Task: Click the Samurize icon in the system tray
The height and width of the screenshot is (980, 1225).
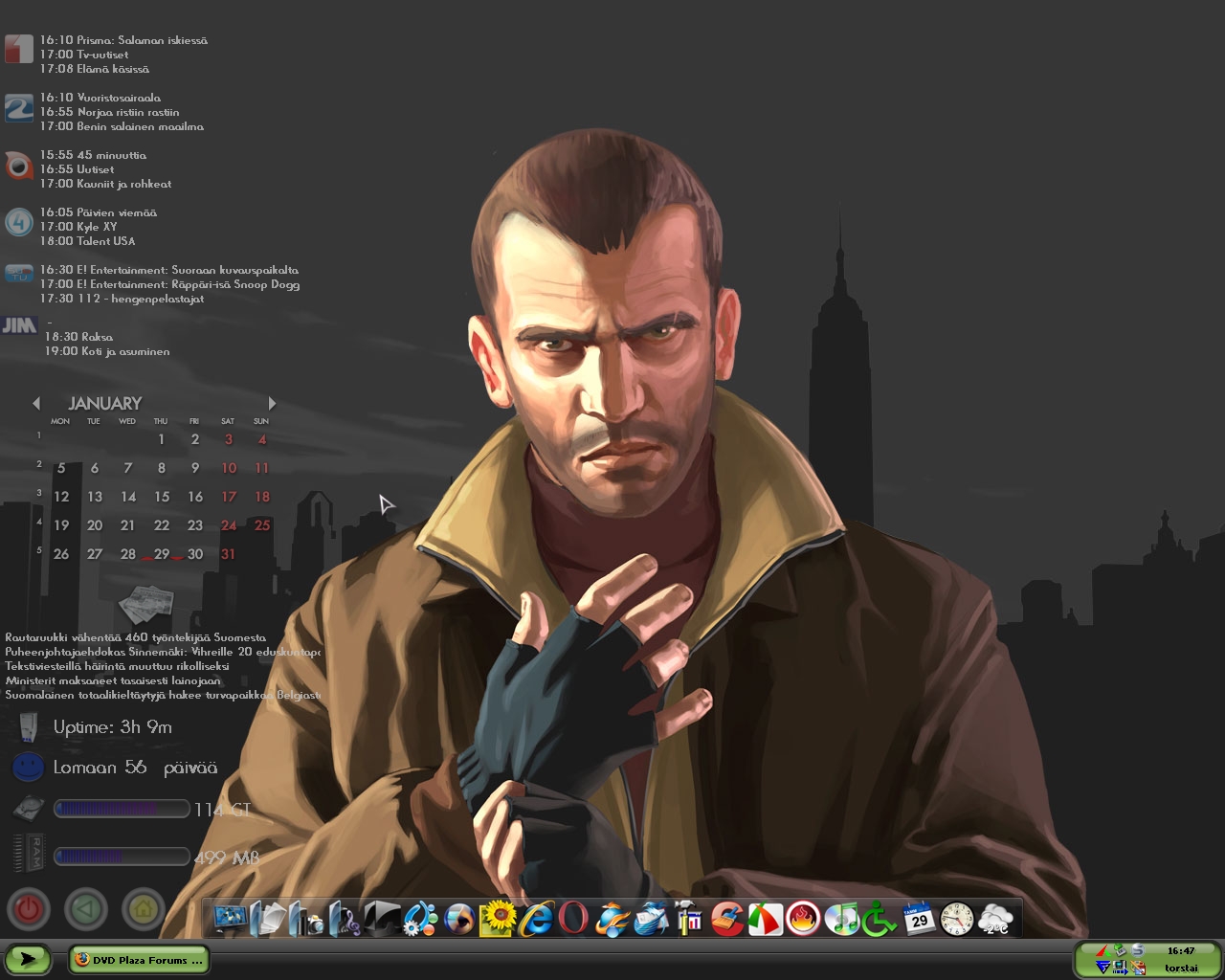Action: (x=1137, y=950)
